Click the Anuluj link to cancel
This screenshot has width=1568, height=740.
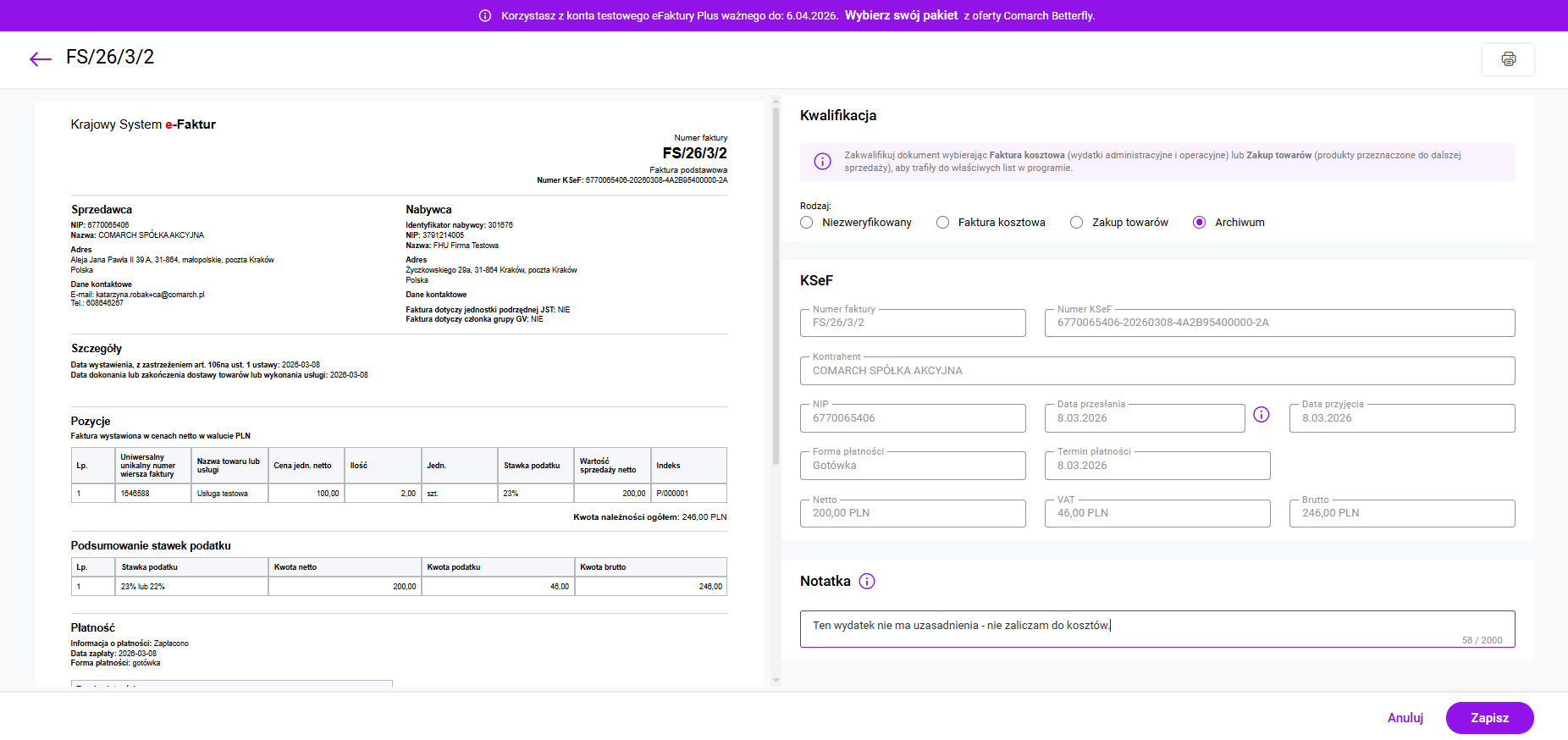click(x=1405, y=718)
